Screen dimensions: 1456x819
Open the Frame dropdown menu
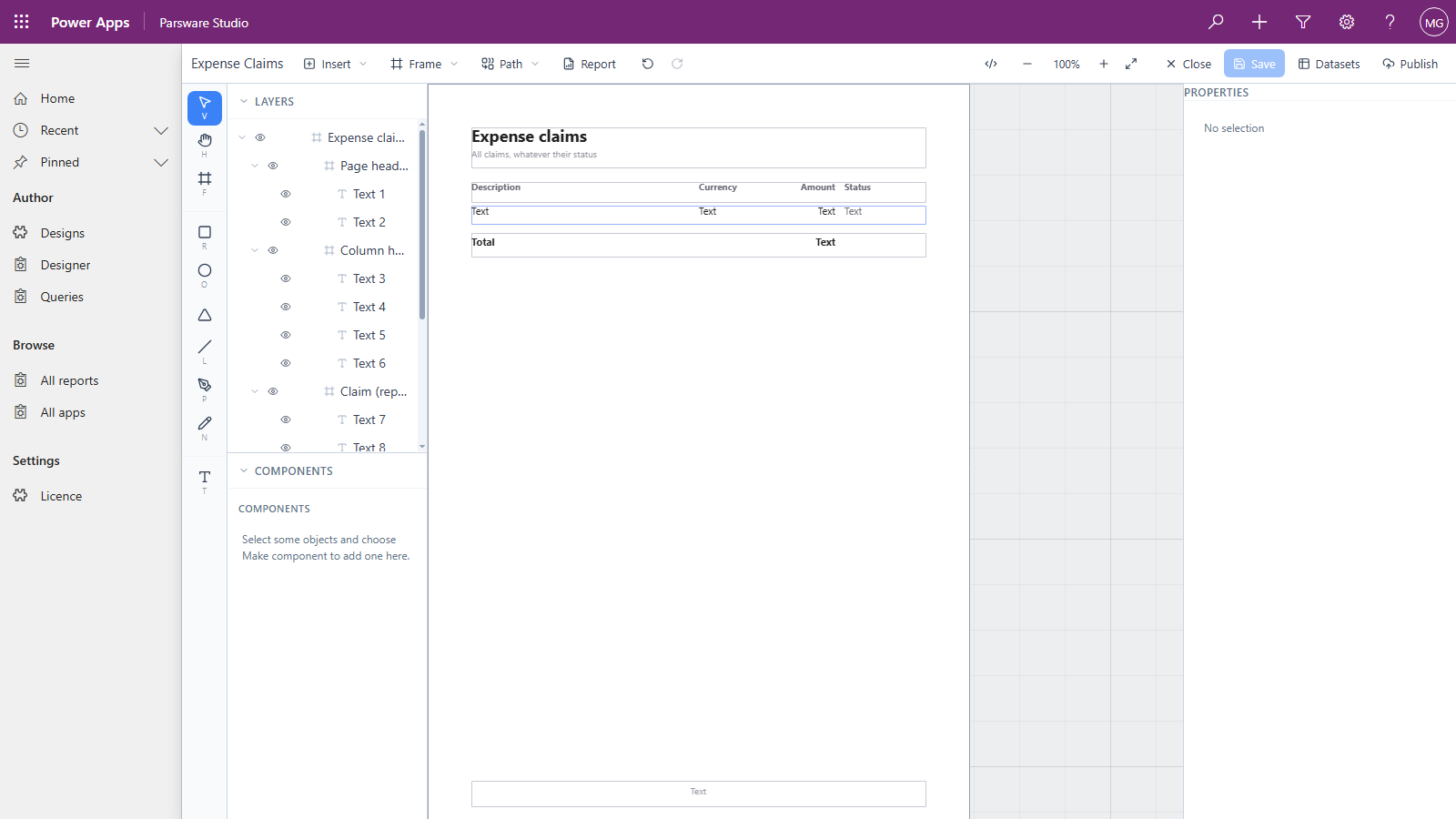(x=424, y=64)
